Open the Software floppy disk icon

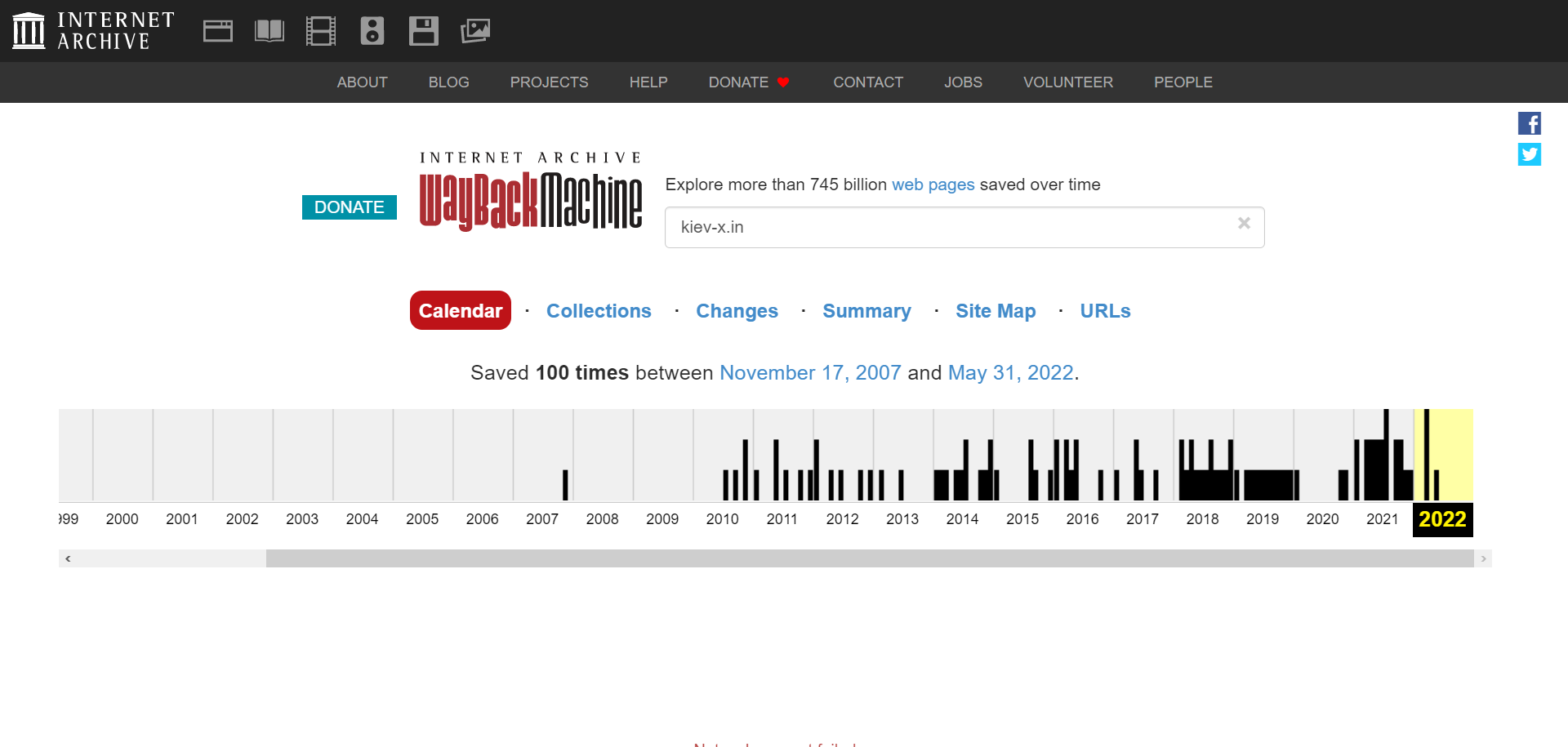424,31
